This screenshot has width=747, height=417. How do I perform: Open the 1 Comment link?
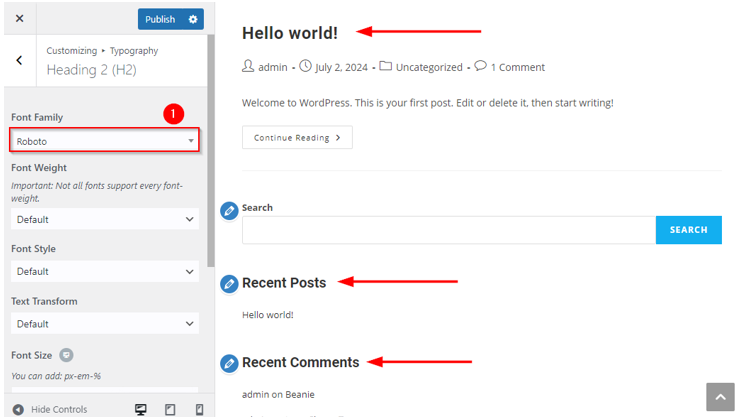pos(518,68)
